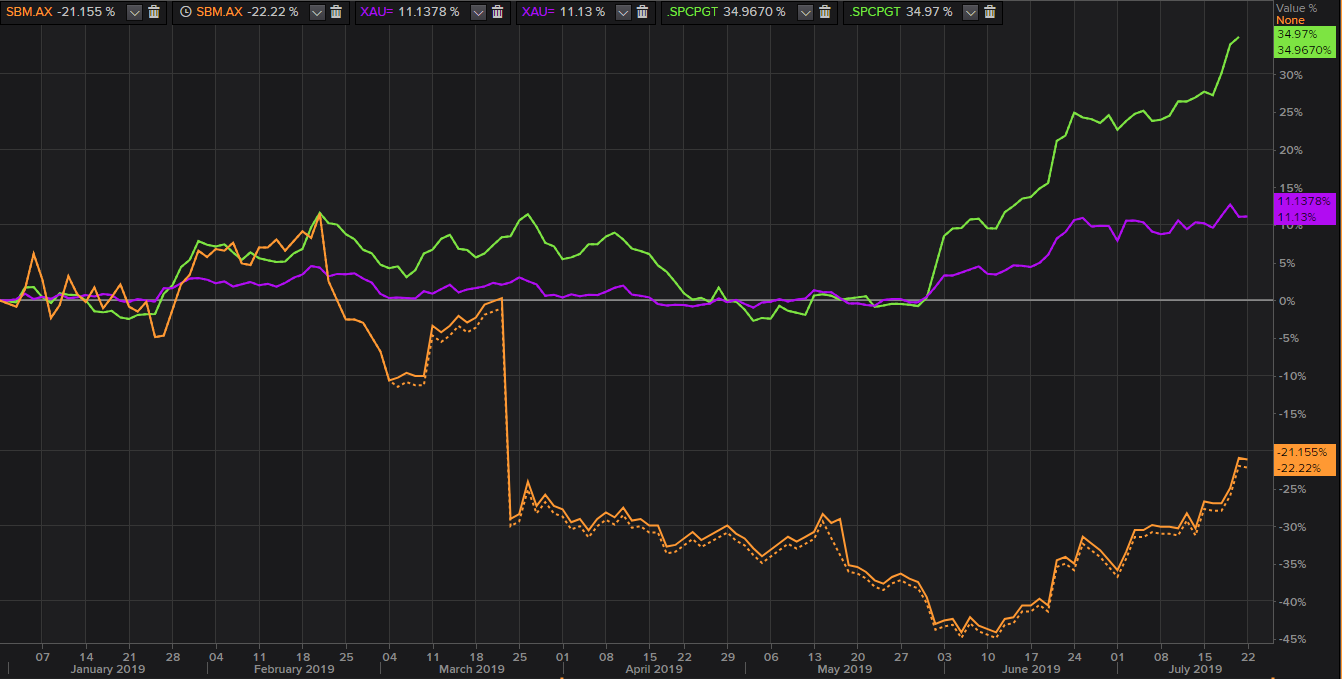
Task: Delete the XAU= 11.13 % series
Action: coord(640,12)
